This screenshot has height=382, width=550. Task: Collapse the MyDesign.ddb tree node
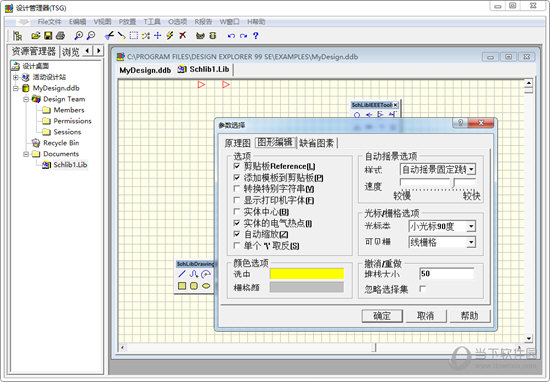tap(15, 88)
